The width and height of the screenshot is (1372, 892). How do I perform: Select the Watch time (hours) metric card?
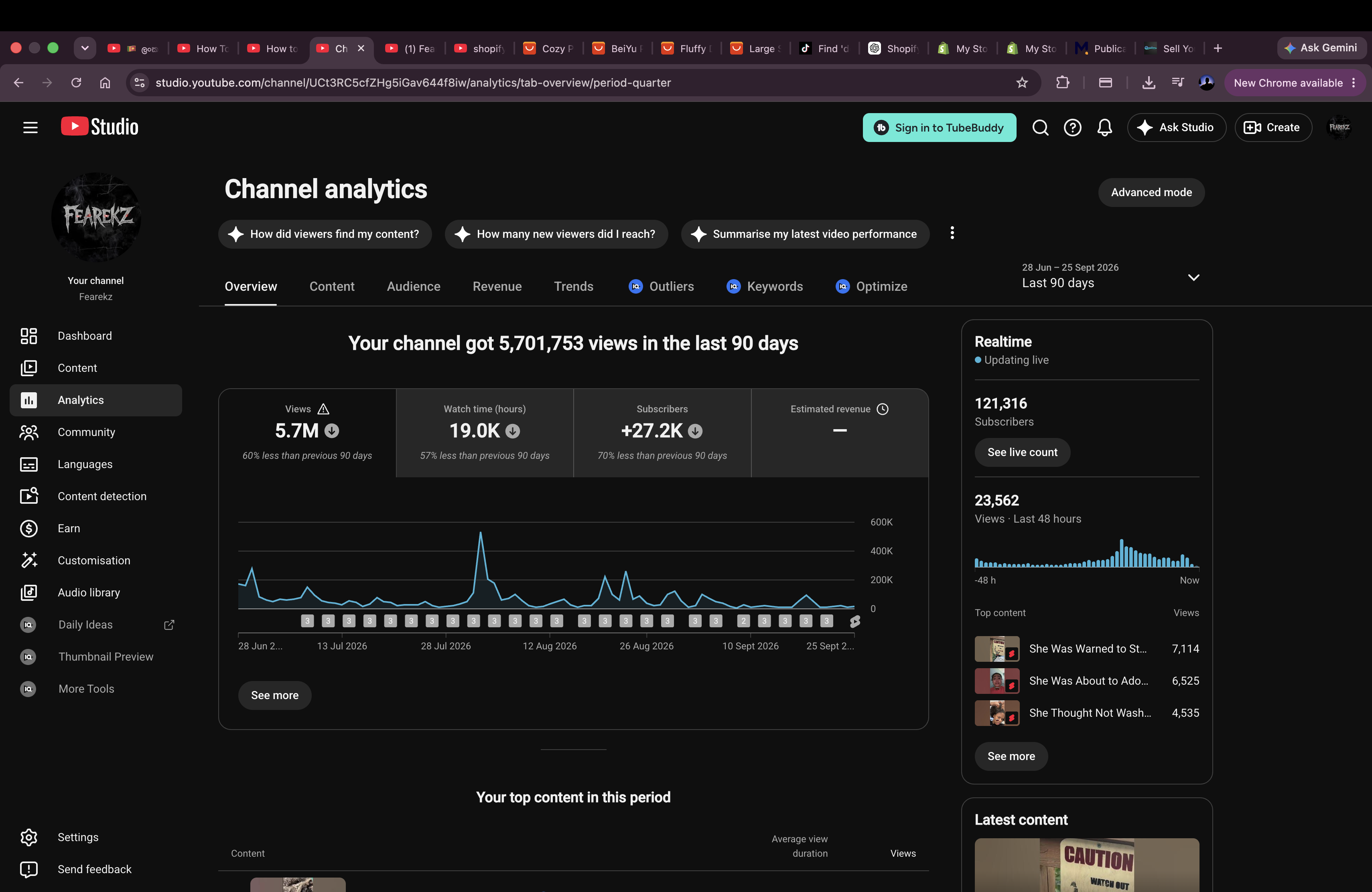(x=484, y=433)
